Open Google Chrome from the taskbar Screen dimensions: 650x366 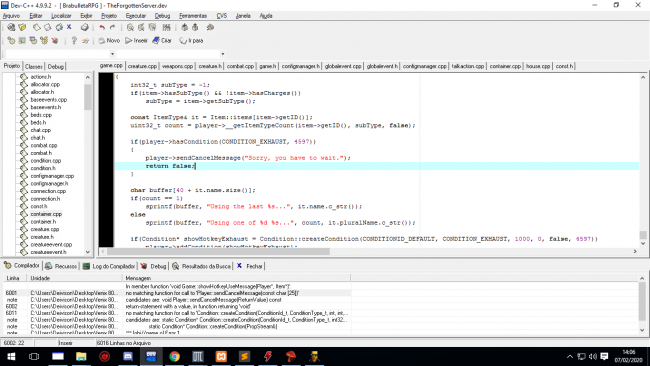175,356
